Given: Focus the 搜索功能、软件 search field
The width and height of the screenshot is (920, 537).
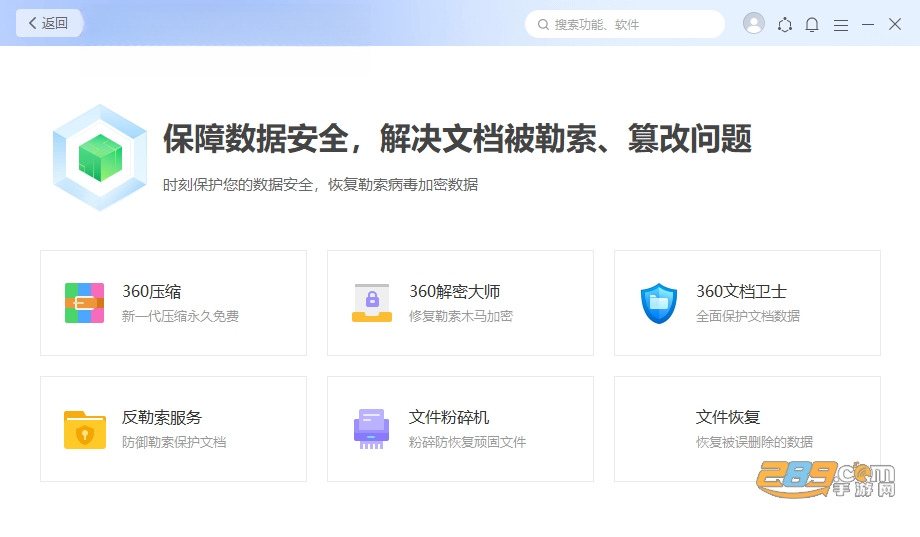Looking at the screenshot, I should (625, 24).
